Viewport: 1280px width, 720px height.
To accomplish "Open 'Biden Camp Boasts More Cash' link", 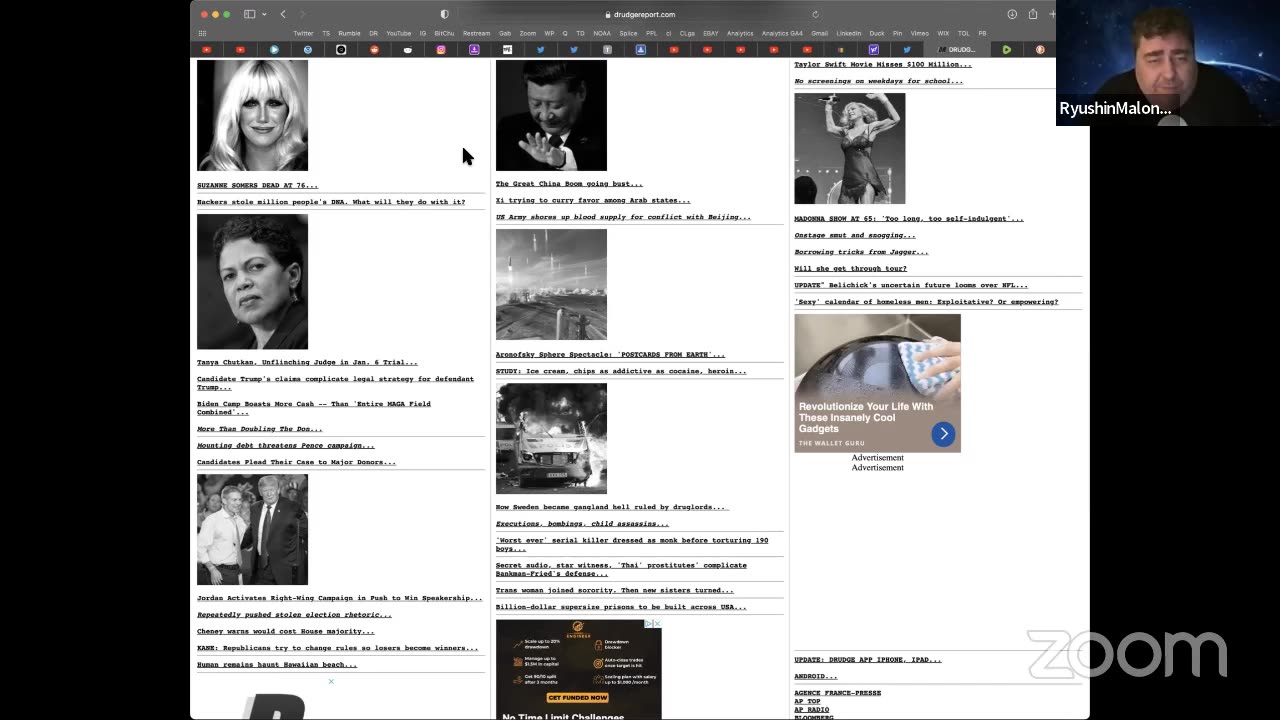I will coord(314,408).
